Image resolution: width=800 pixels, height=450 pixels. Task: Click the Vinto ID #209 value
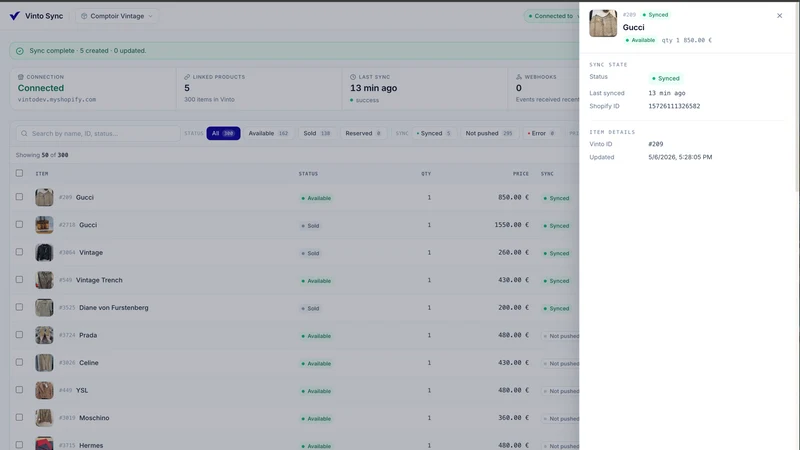(x=656, y=144)
